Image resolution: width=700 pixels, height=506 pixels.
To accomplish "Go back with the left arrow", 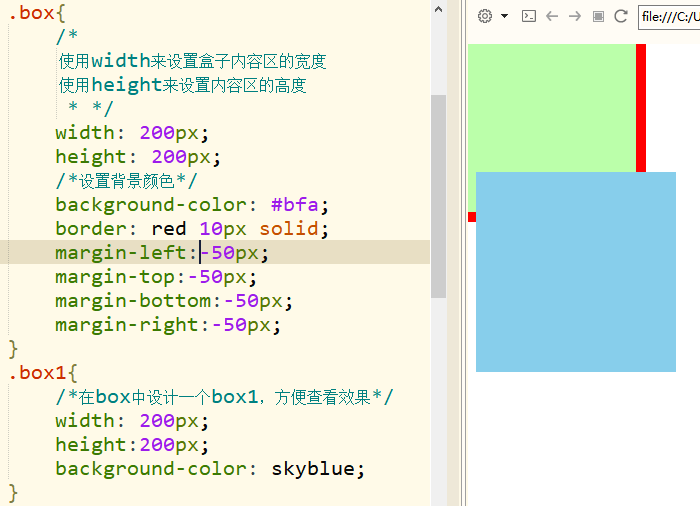I will [x=552, y=17].
